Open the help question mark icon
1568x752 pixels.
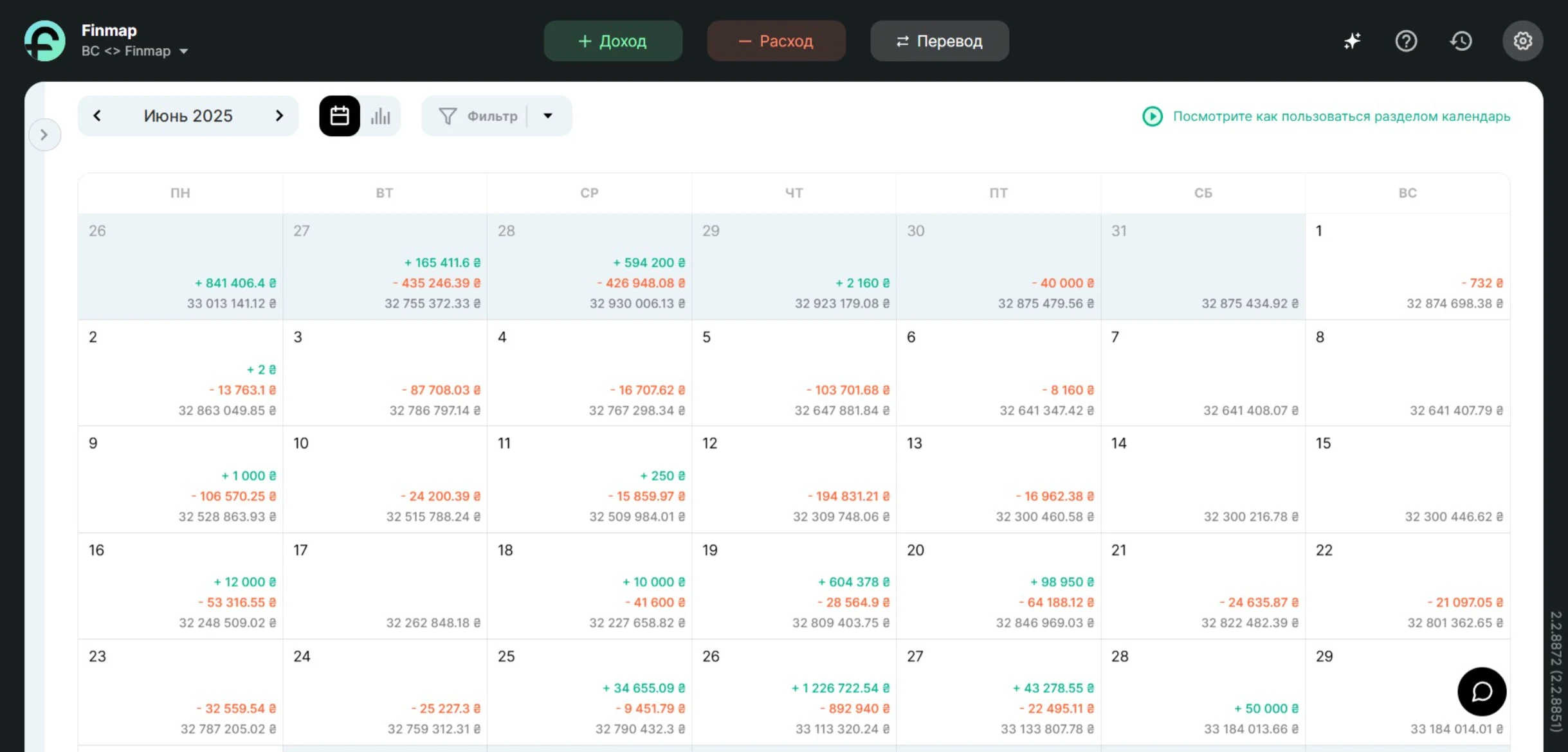point(1406,41)
